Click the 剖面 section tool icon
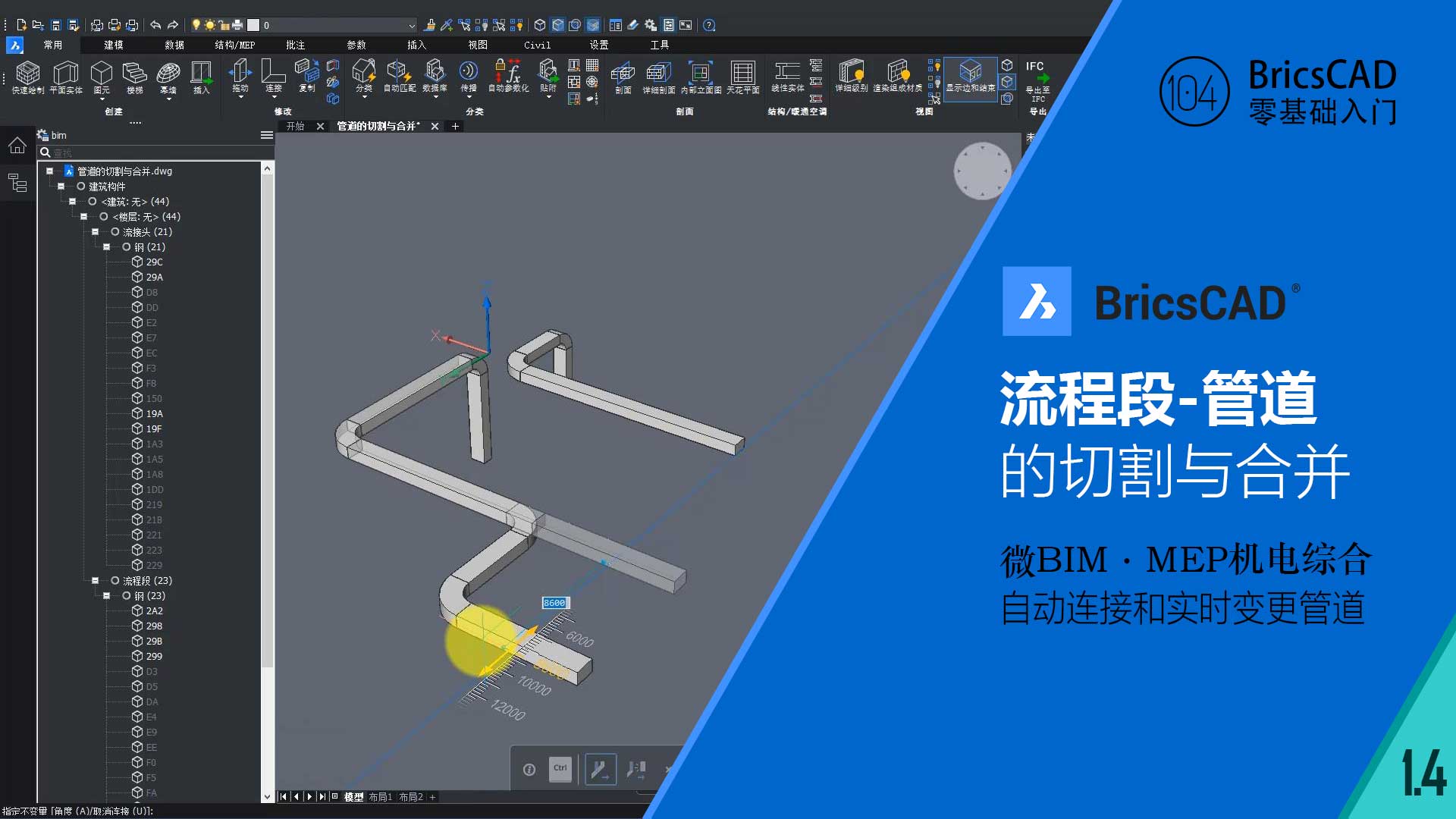The image size is (1456, 819). click(623, 73)
